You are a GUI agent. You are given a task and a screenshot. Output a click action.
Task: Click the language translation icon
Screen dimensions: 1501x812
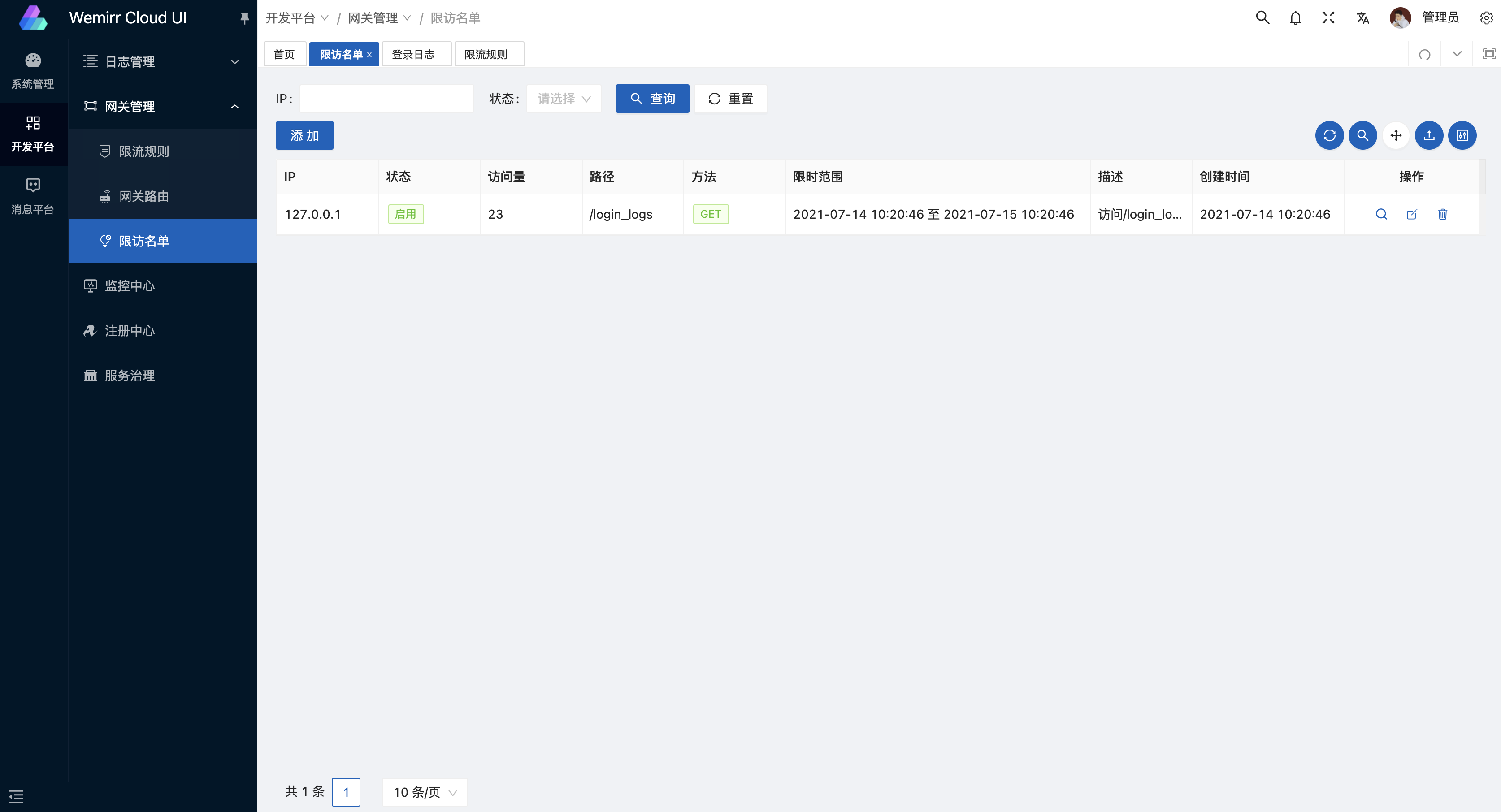pyautogui.click(x=1362, y=18)
